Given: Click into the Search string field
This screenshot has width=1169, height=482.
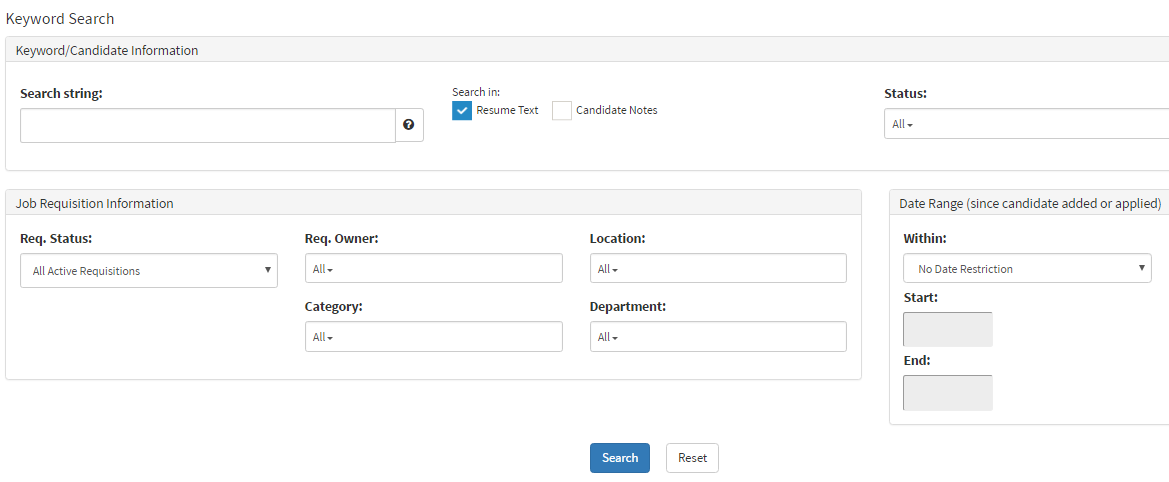Looking at the screenshot, I should click(x=207, y=125).
